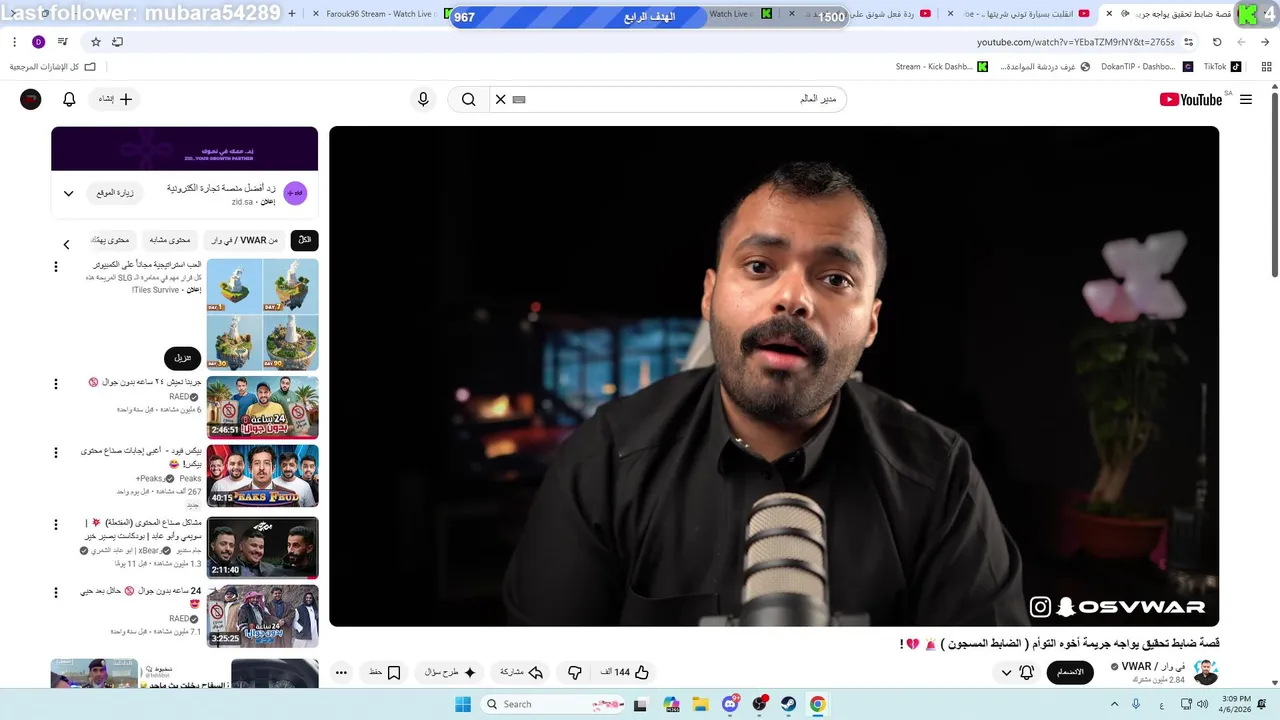The image size is (1280, 720).
Task: Open all bookmarks folder (كل الإشارات المرجعية)
Action: [x=53, y=67]
